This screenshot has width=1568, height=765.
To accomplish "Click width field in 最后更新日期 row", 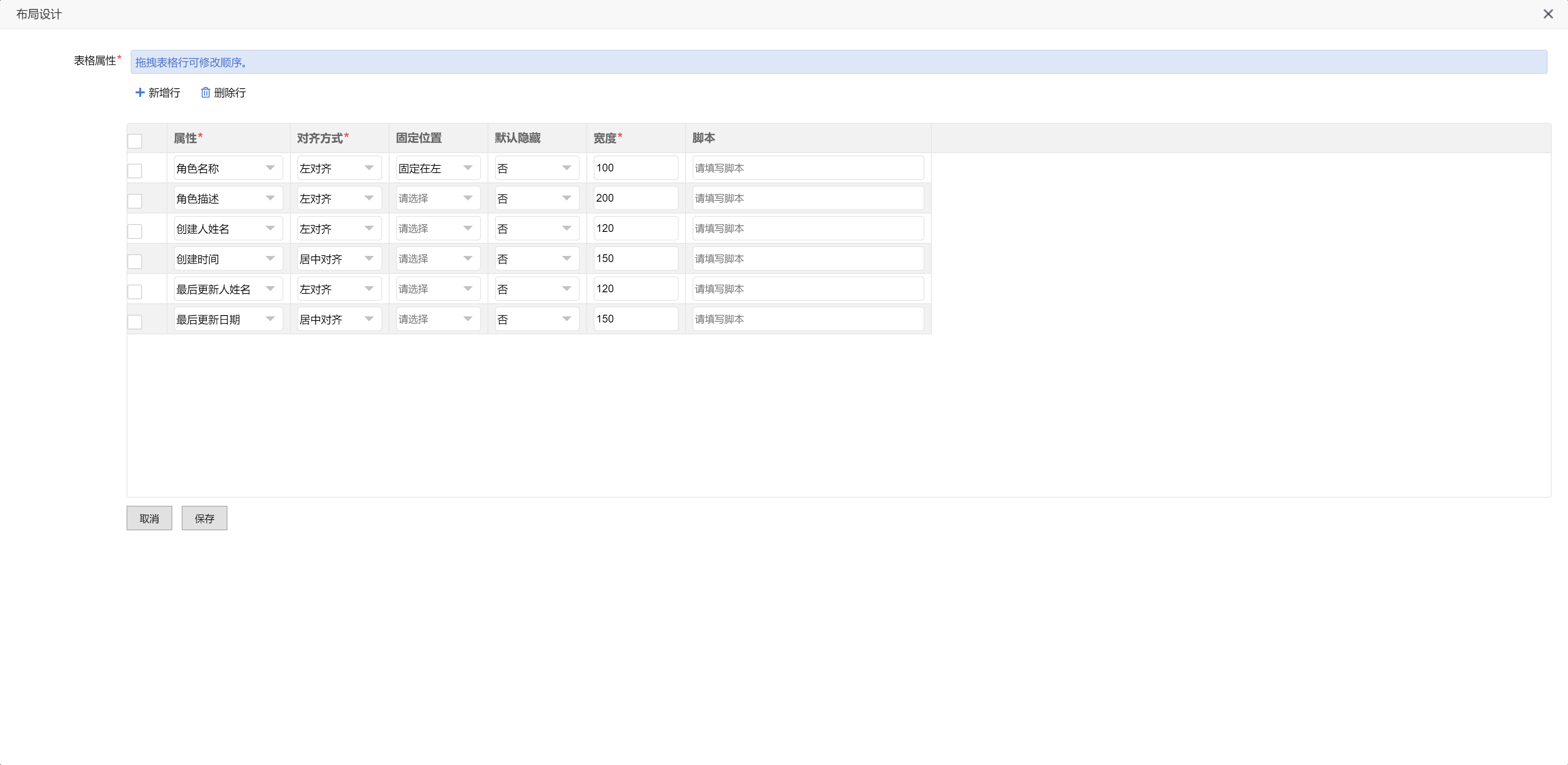I will (636, 319).
